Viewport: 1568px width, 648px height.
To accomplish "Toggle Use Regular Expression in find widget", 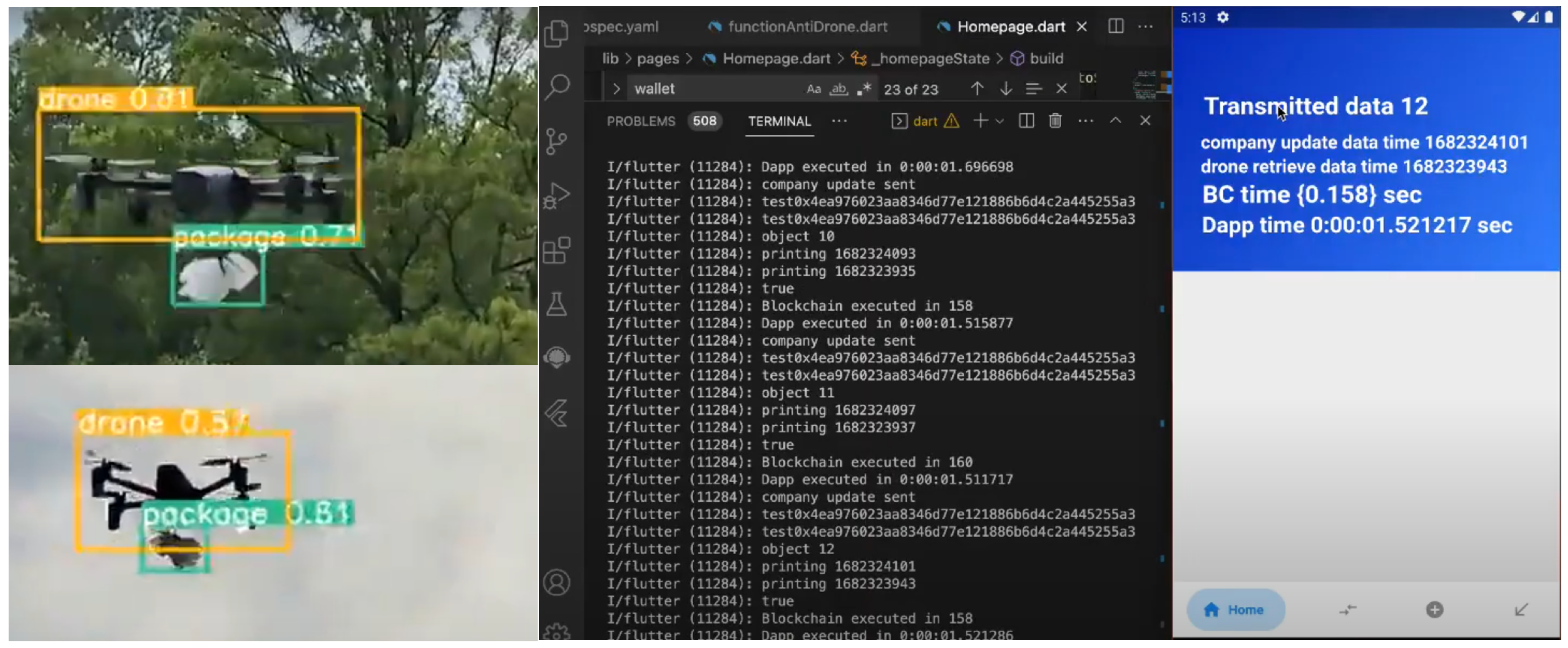I will click(864, 89).
